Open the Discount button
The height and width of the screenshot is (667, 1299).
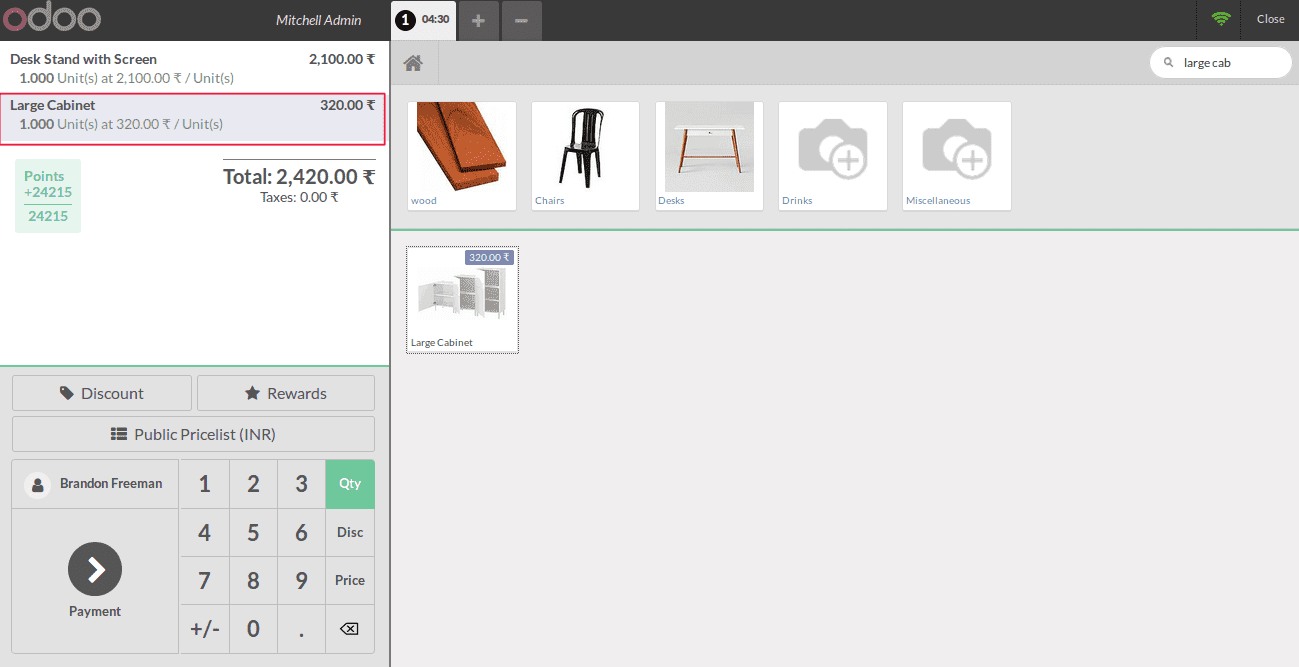click(102, 393)
